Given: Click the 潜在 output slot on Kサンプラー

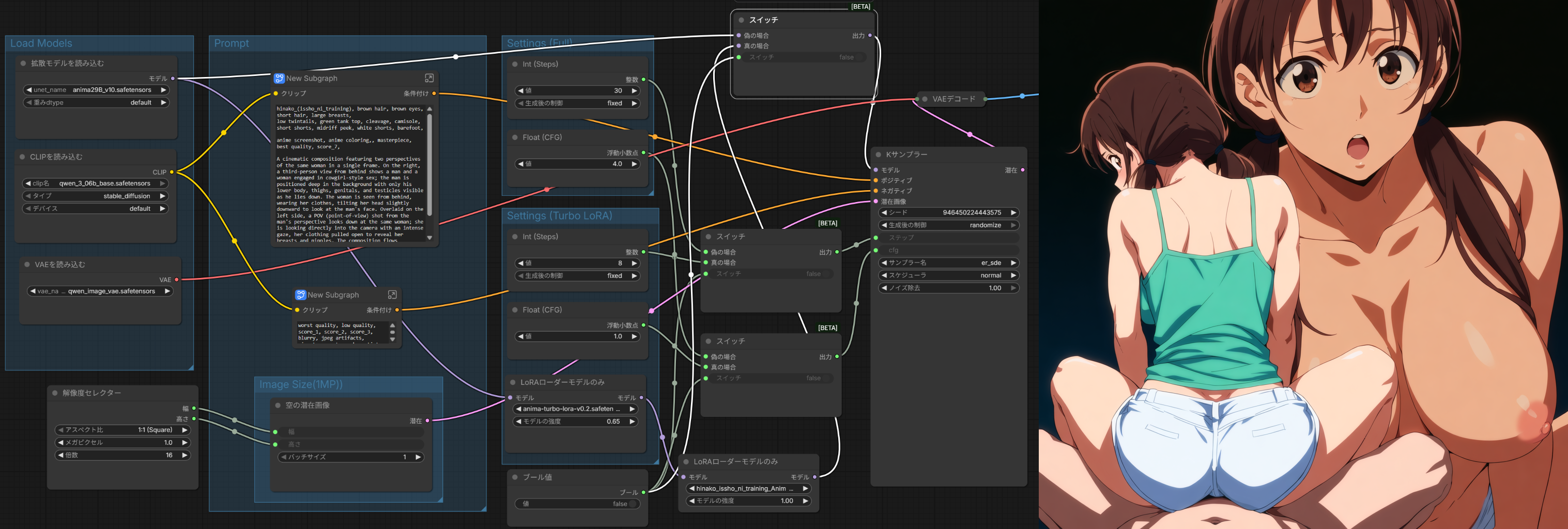Looking at the screenshot, I should 1023,170.
